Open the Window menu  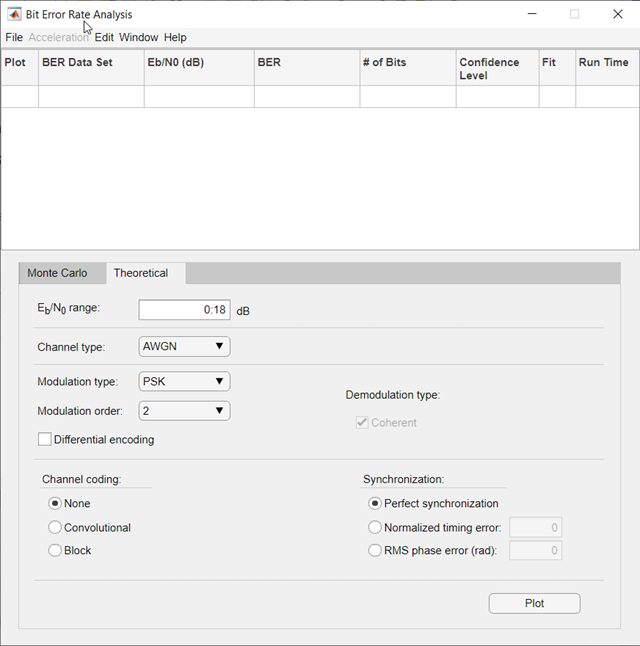(138, 37)
